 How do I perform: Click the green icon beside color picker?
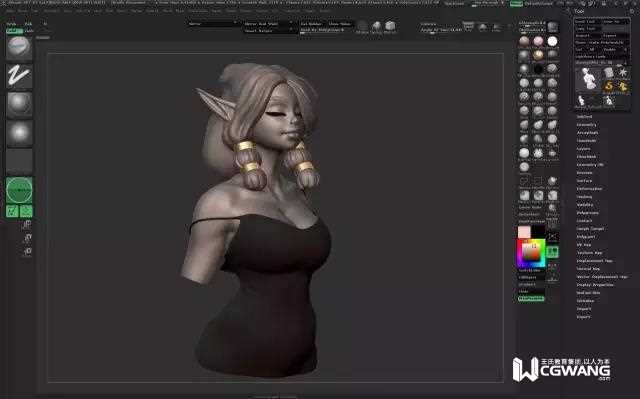point(552,252)
